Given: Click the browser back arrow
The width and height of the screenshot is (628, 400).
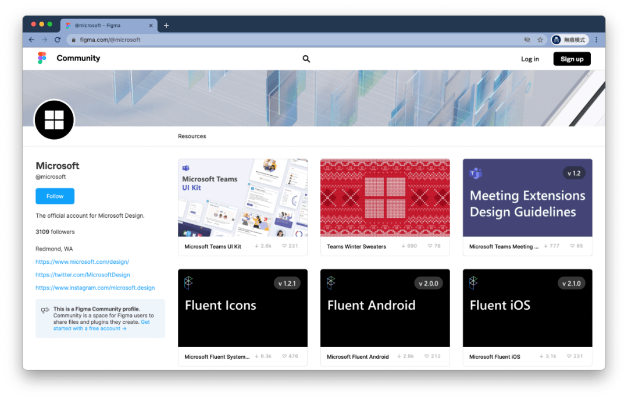Looking at the screenshot, I should pyautogui.click(x=31, y=39).
